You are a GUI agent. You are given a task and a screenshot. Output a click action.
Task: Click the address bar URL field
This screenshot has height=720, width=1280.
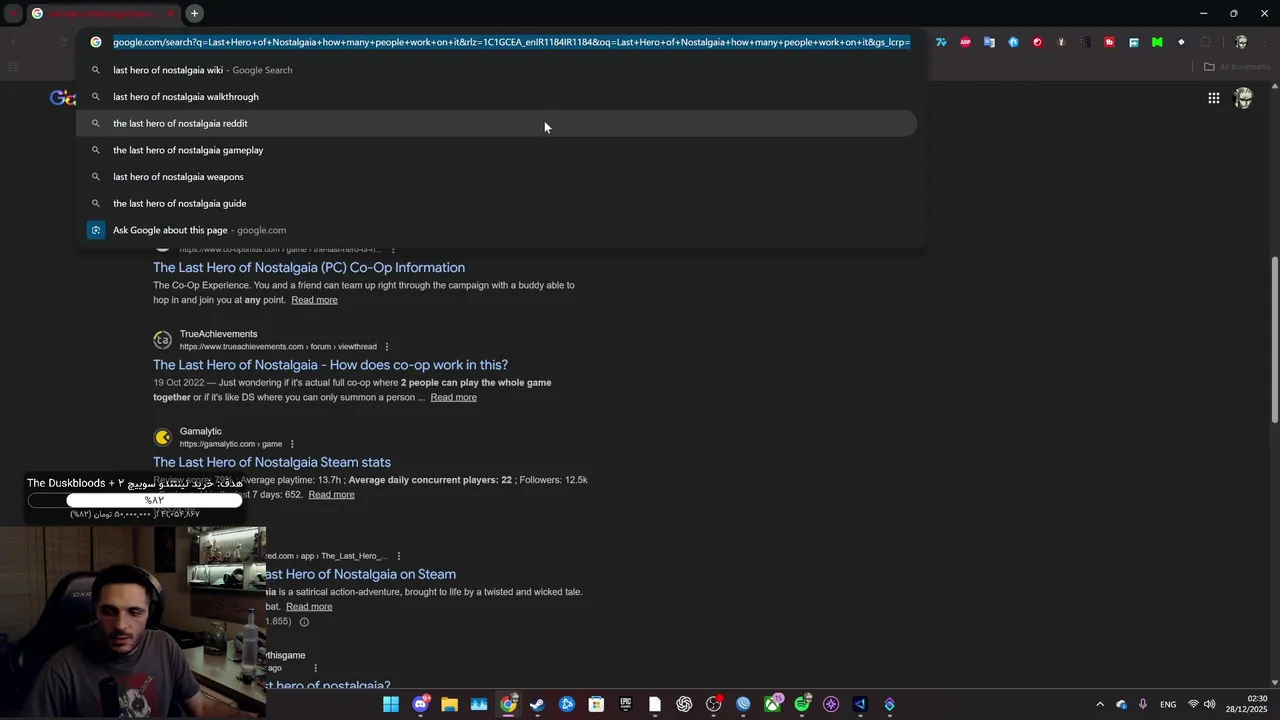point(511,42)
